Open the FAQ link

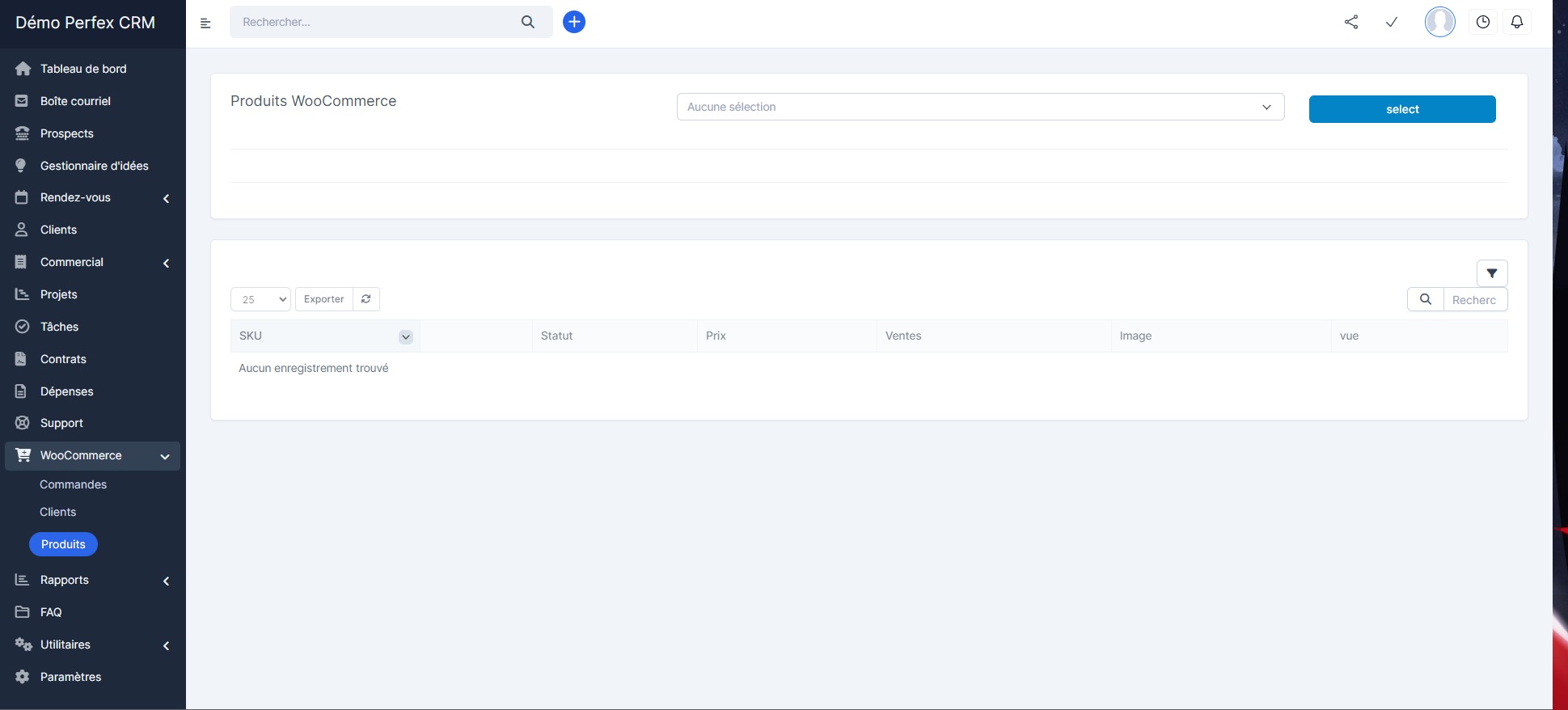coord(51,612)
